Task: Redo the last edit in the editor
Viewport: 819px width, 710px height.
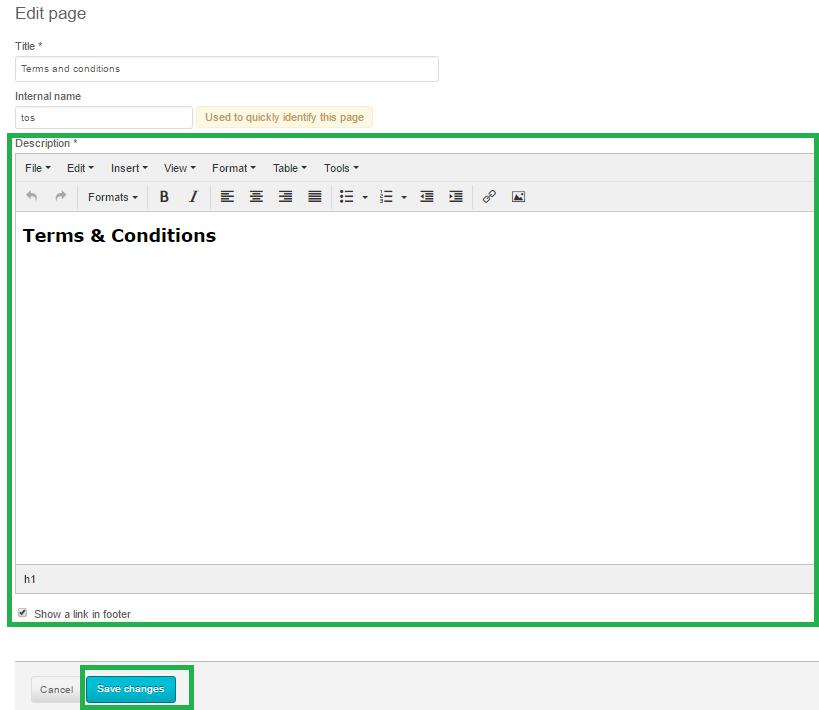Action: coord(61,196)
